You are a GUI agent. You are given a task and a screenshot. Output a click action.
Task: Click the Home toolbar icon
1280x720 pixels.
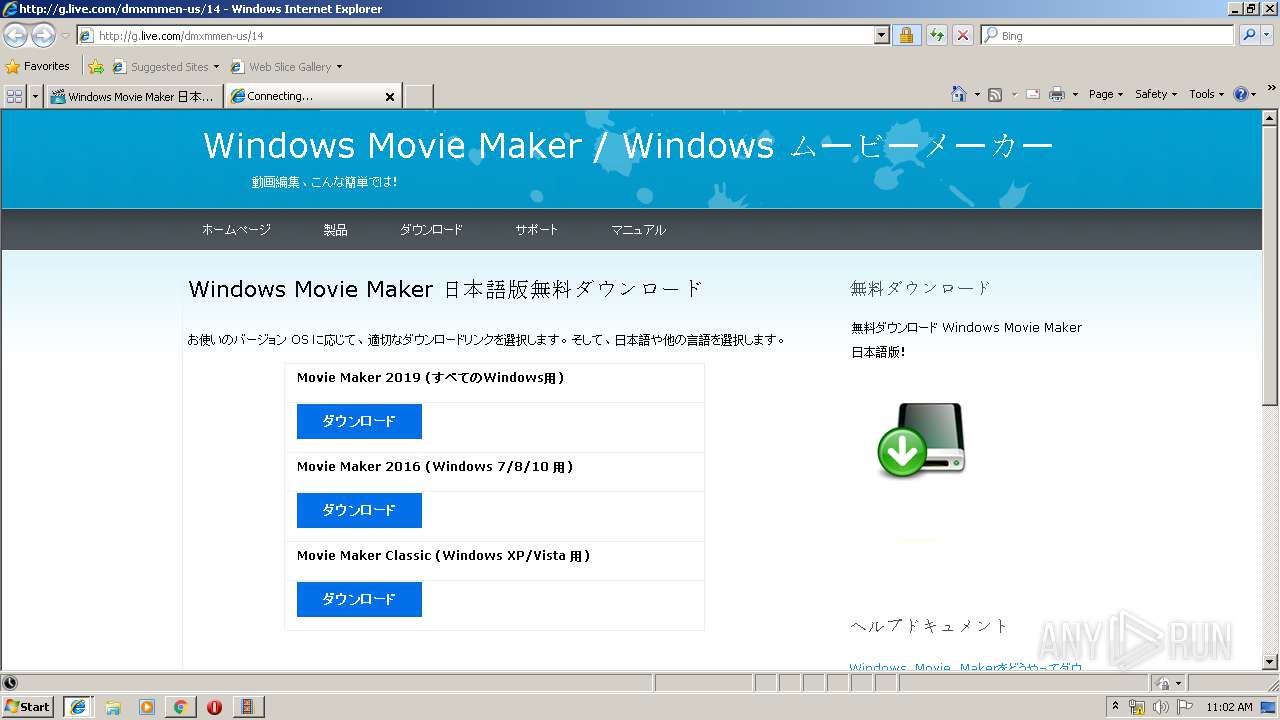pos(959,94)
